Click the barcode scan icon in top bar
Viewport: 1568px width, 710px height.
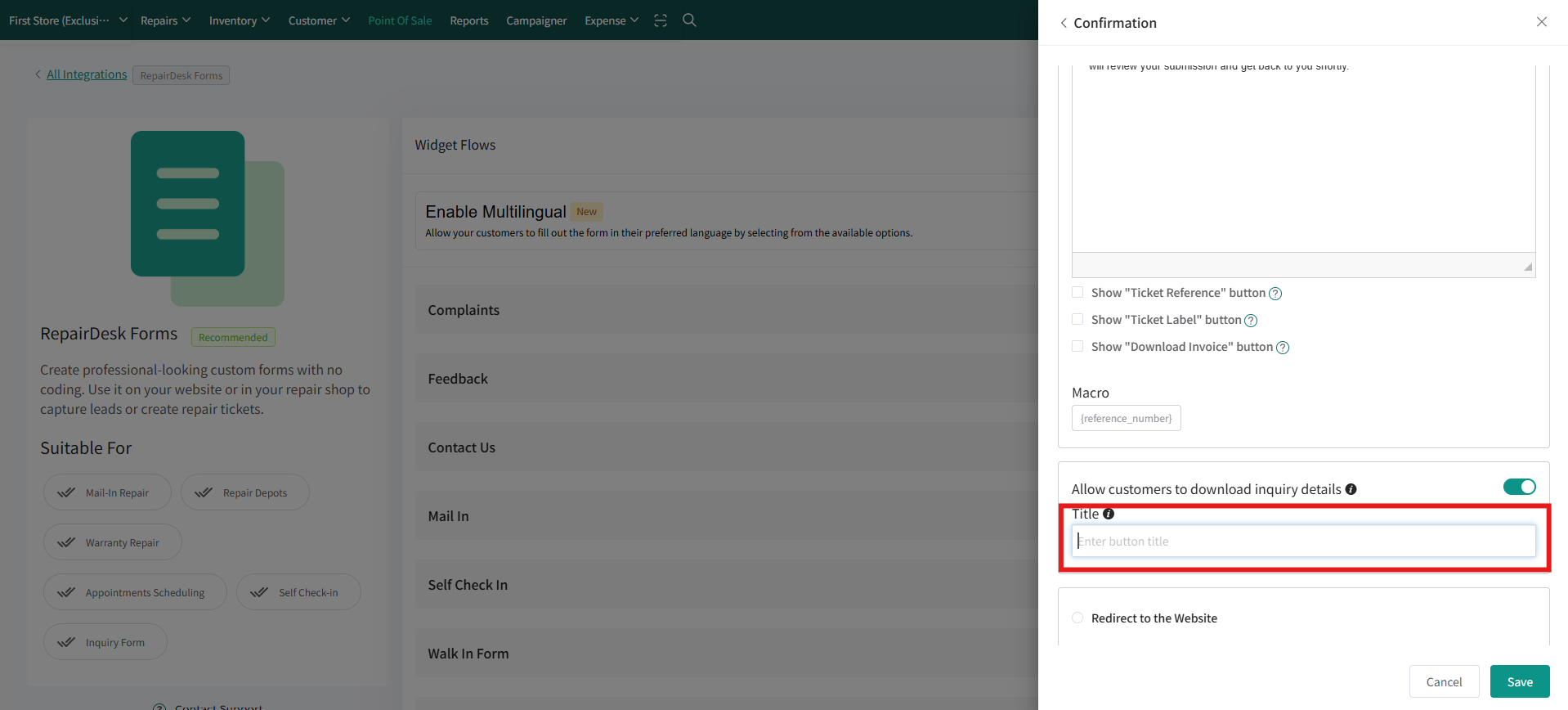point(661,20)
